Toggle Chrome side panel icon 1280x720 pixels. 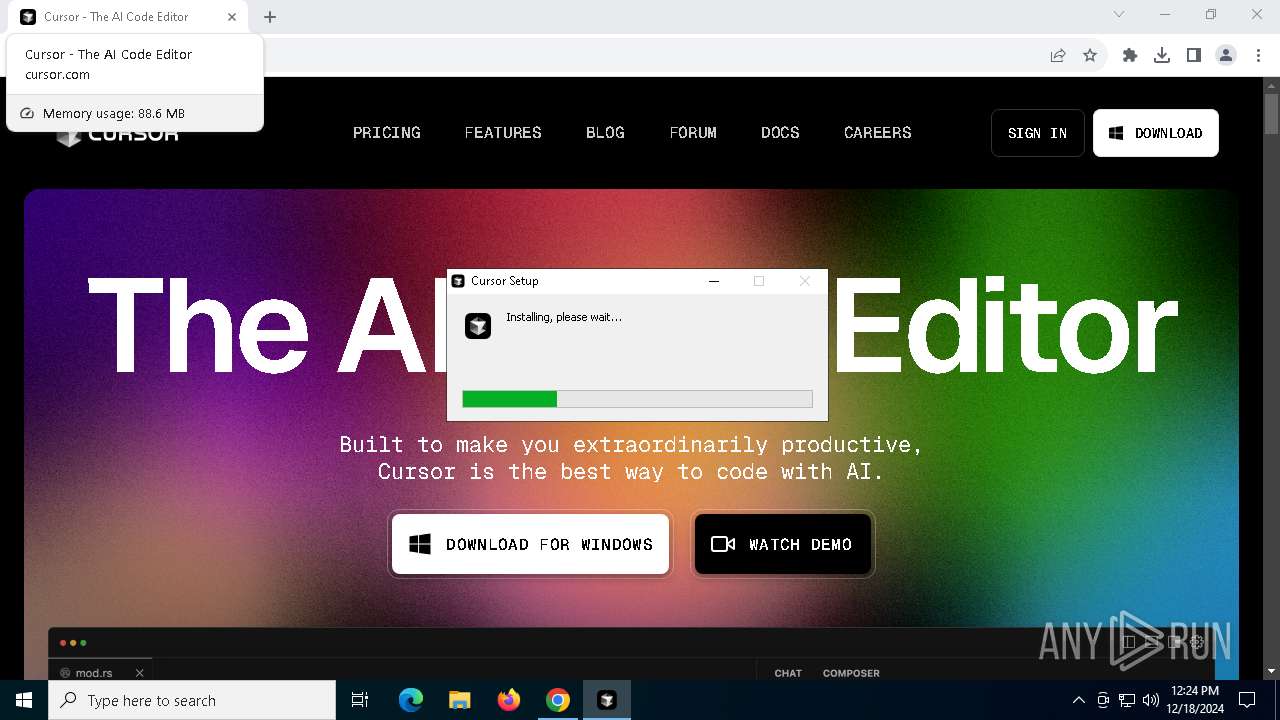click(1194, 55)
